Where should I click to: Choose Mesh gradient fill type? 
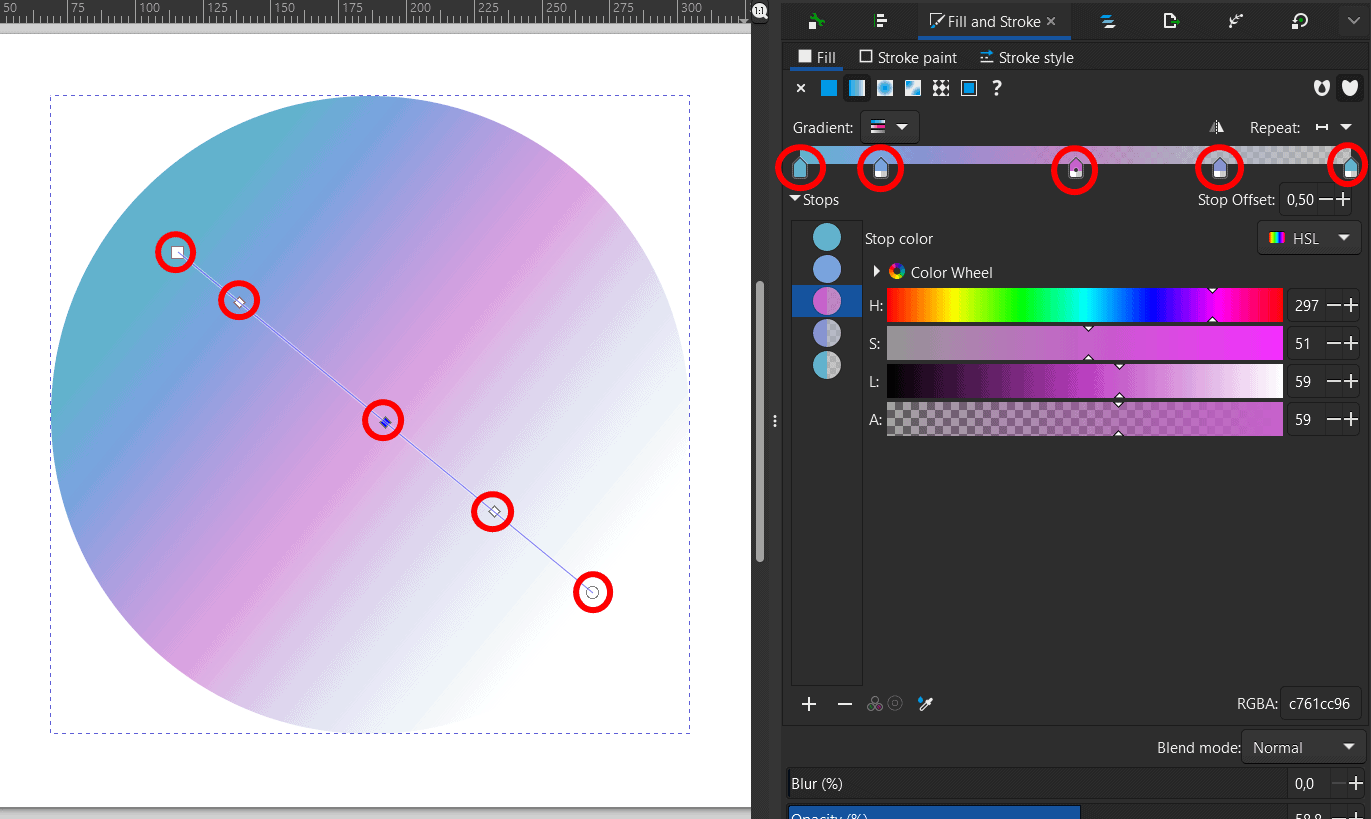tap(913, 88)
